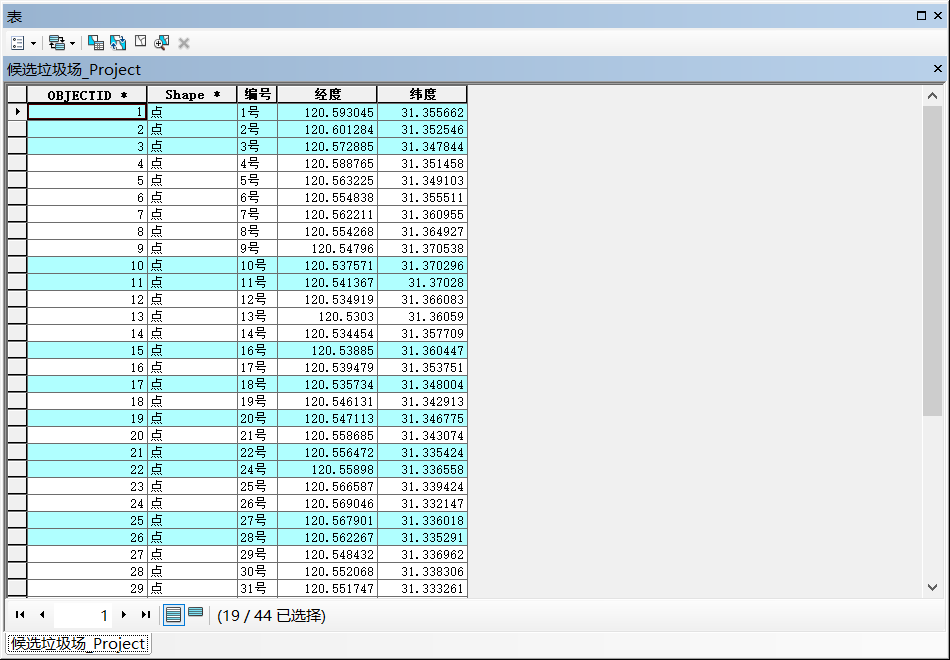Select the 候选垃圾场_Project bottom tab
The image size is (950, 660).
[x=78, y=644]
